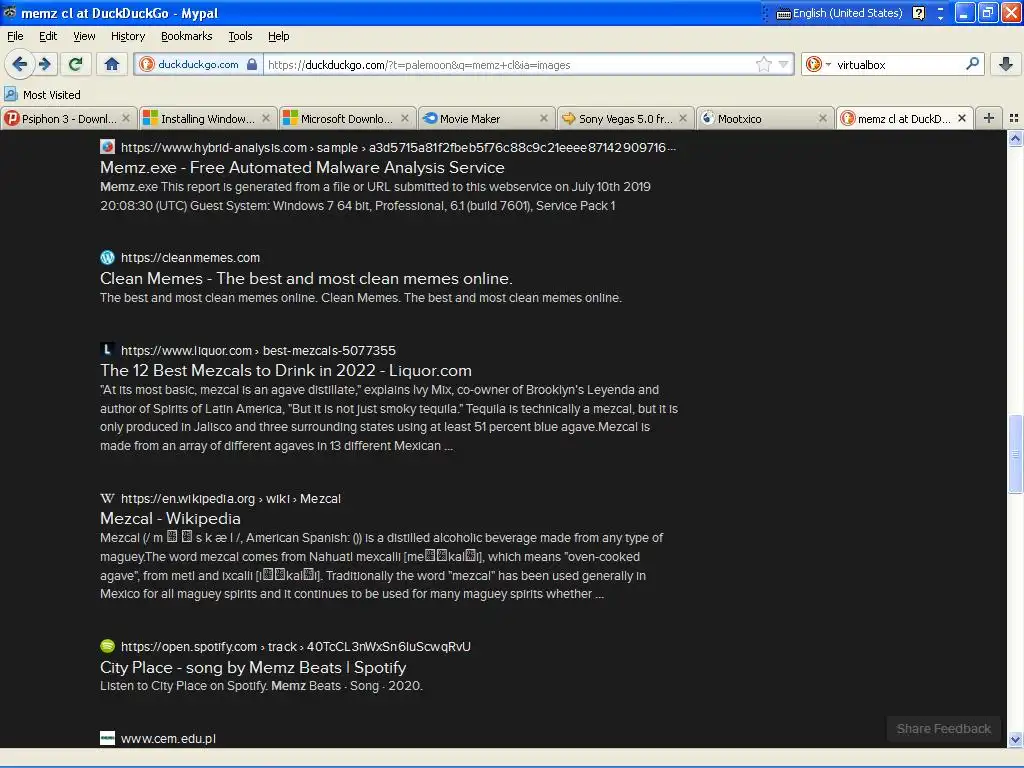Bookmark this page with the star icon

pyautogui.click(x=763, y=65)
